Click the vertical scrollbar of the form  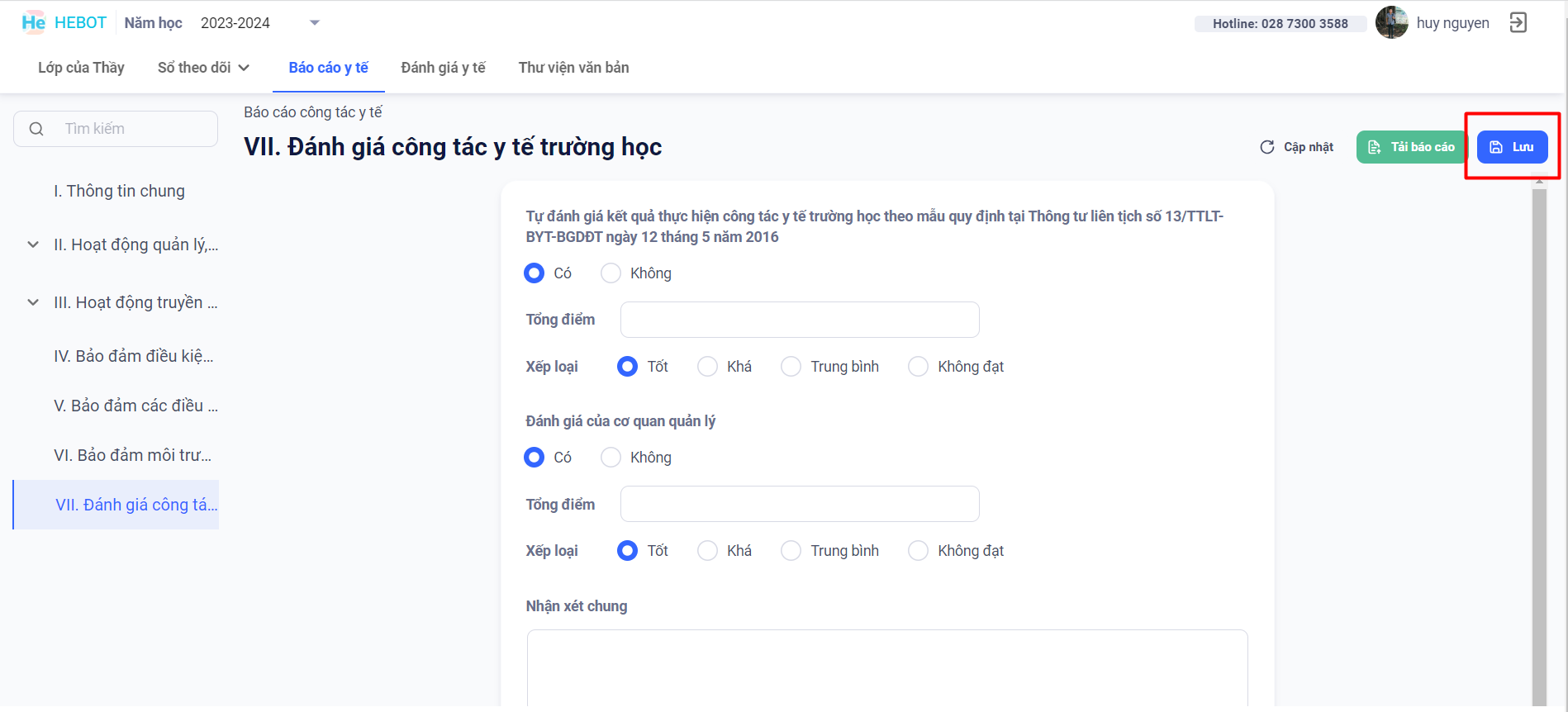click(1538, 446)
